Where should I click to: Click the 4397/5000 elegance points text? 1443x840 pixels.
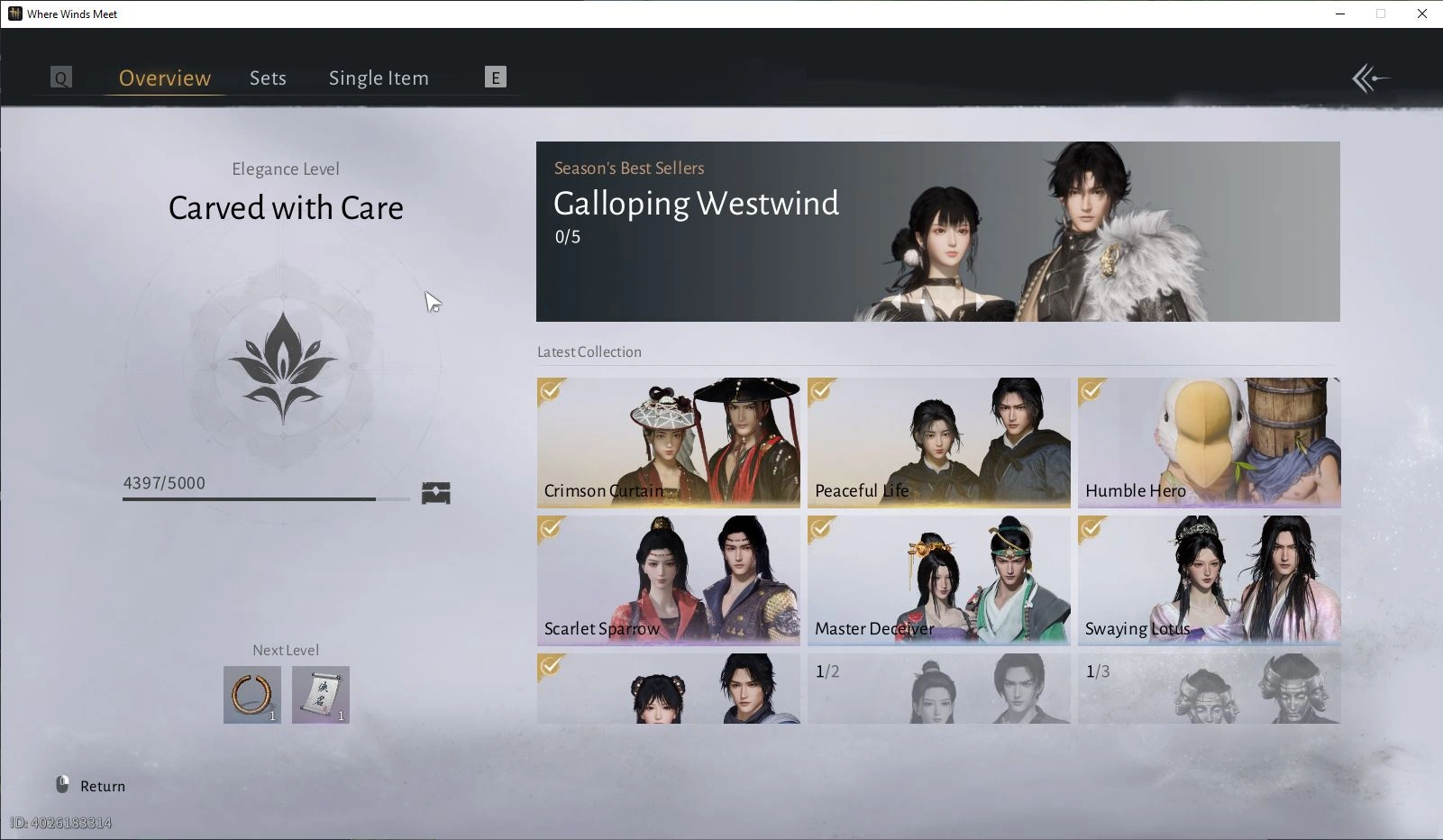click(x=164, y=483)
